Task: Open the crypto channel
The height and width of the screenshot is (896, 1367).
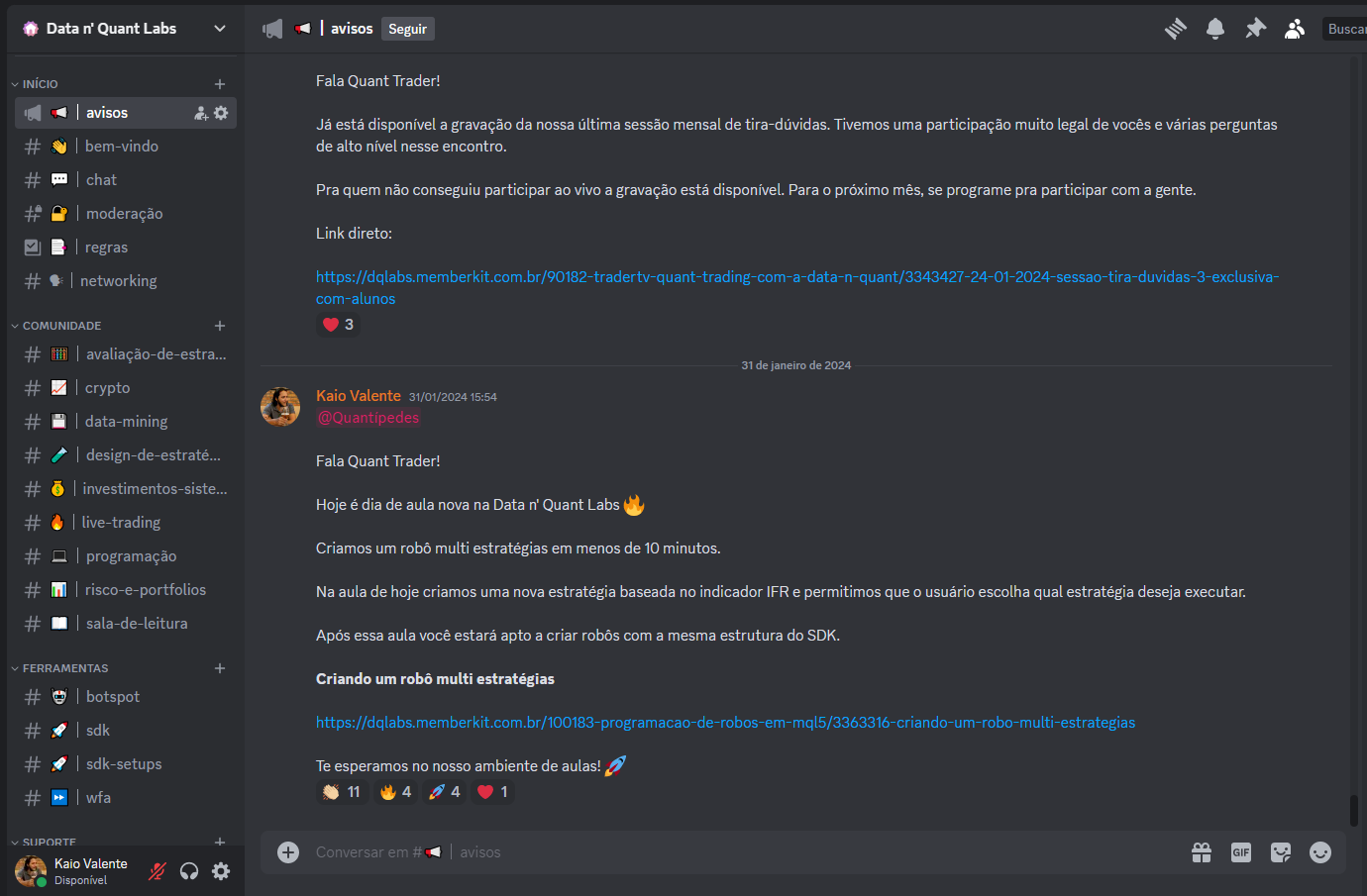Action: coord(107,388)
